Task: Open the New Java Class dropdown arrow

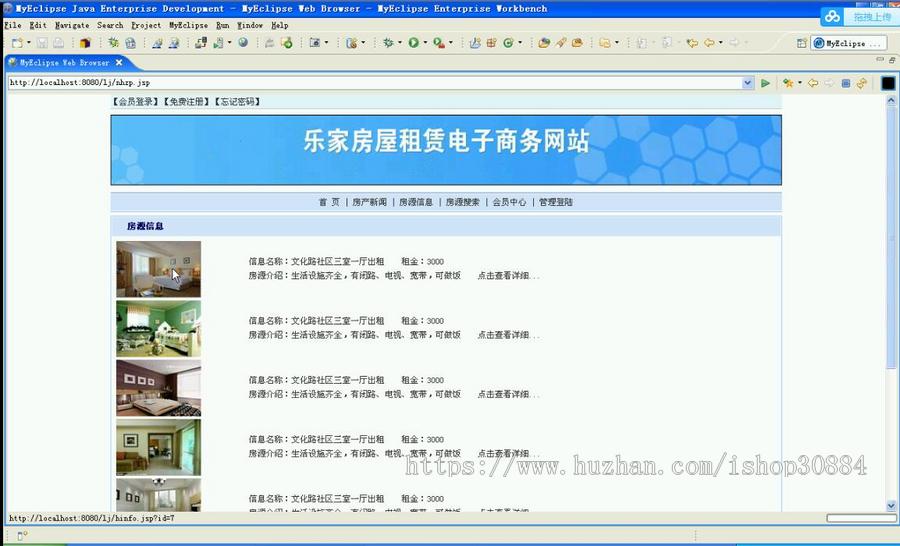Action: coord(520,43)
